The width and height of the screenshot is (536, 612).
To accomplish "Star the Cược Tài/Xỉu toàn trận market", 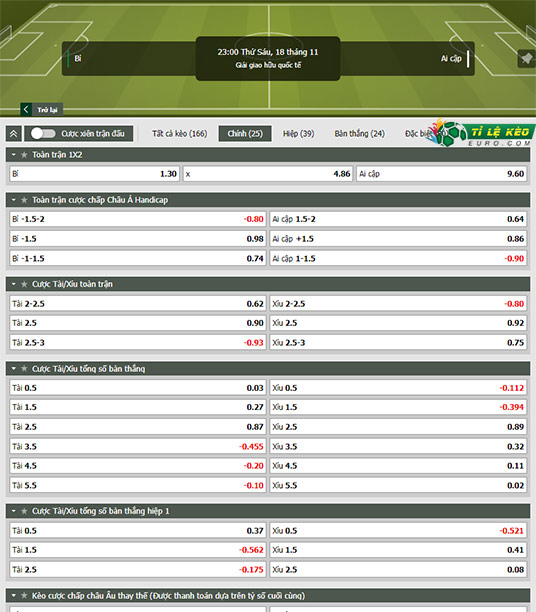I will click(24, 284).
